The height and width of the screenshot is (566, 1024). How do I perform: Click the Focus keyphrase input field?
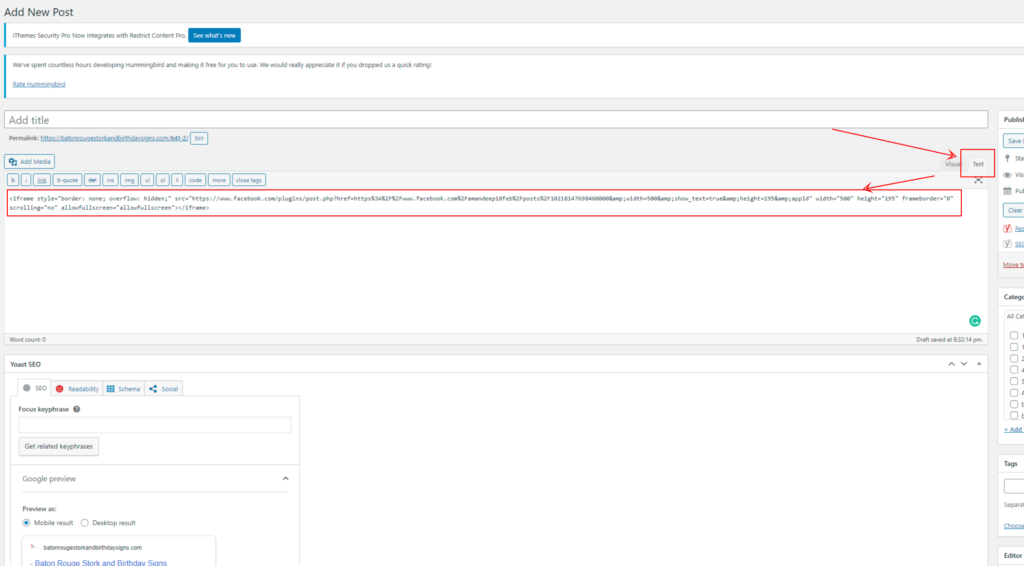click(x=155, y=425)
